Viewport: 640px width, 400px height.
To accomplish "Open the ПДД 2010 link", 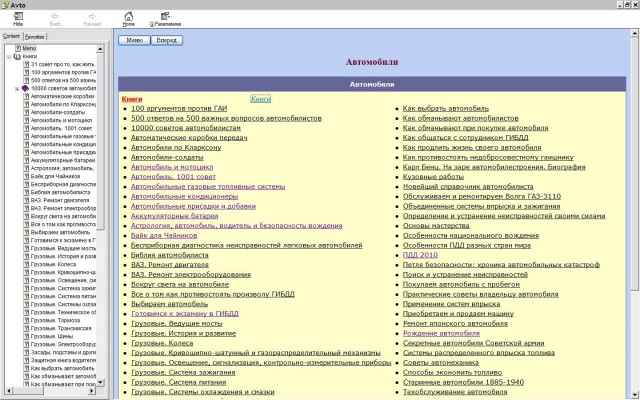I will pyautogui.click(x=419, y=255).
